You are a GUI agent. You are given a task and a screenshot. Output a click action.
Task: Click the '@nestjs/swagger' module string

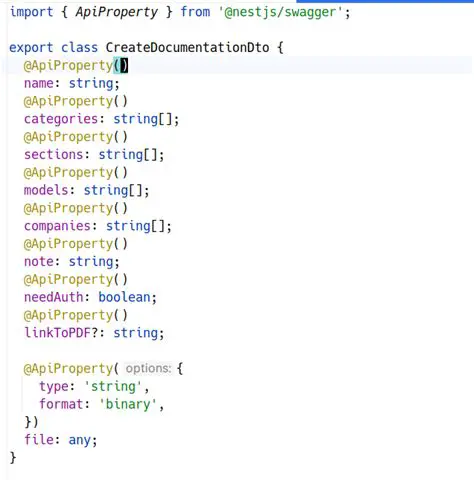pyautogui.click(x=281, y=13)
